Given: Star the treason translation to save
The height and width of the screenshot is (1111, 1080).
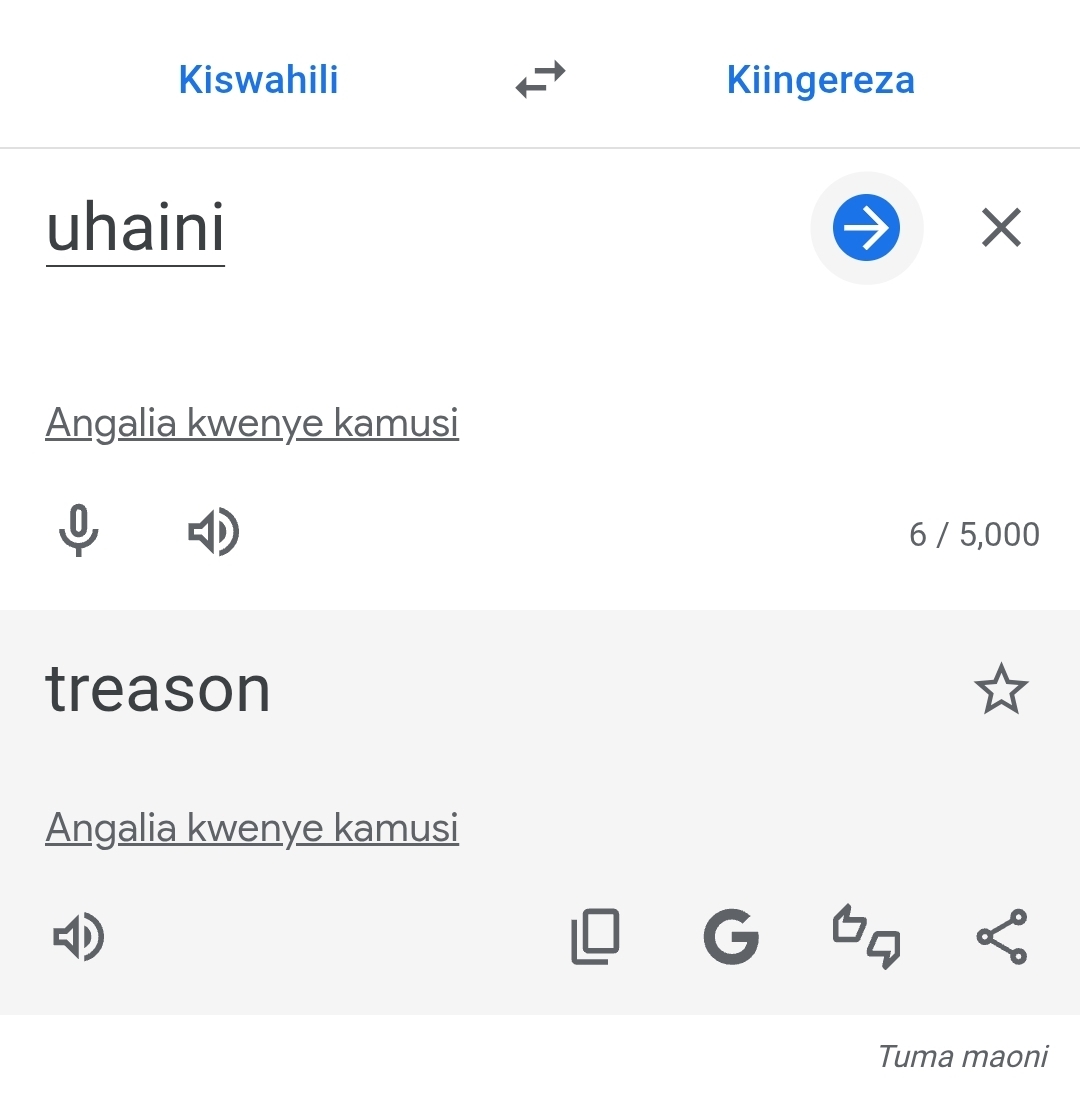Looking at the screenshot, I should (x=1001, y=691).
